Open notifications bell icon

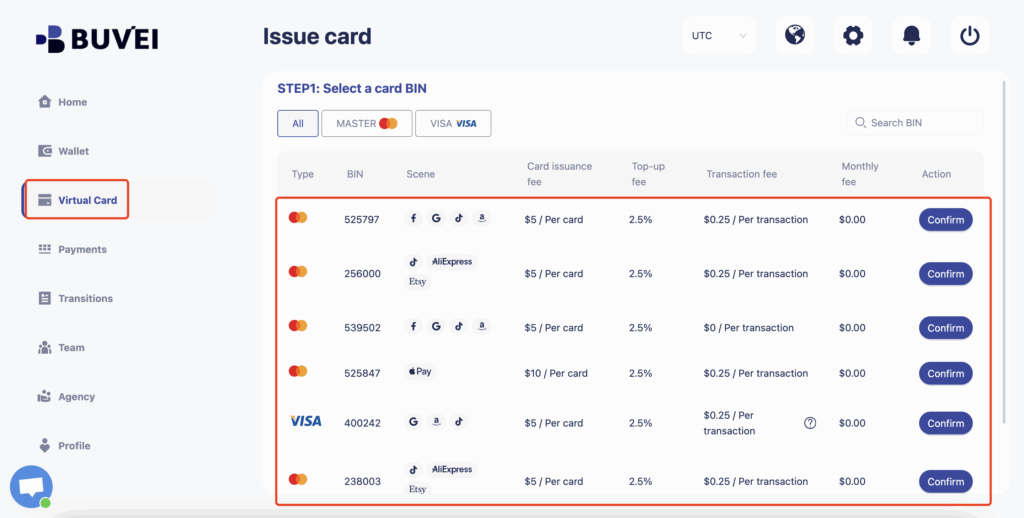click(x=911, y=36)
